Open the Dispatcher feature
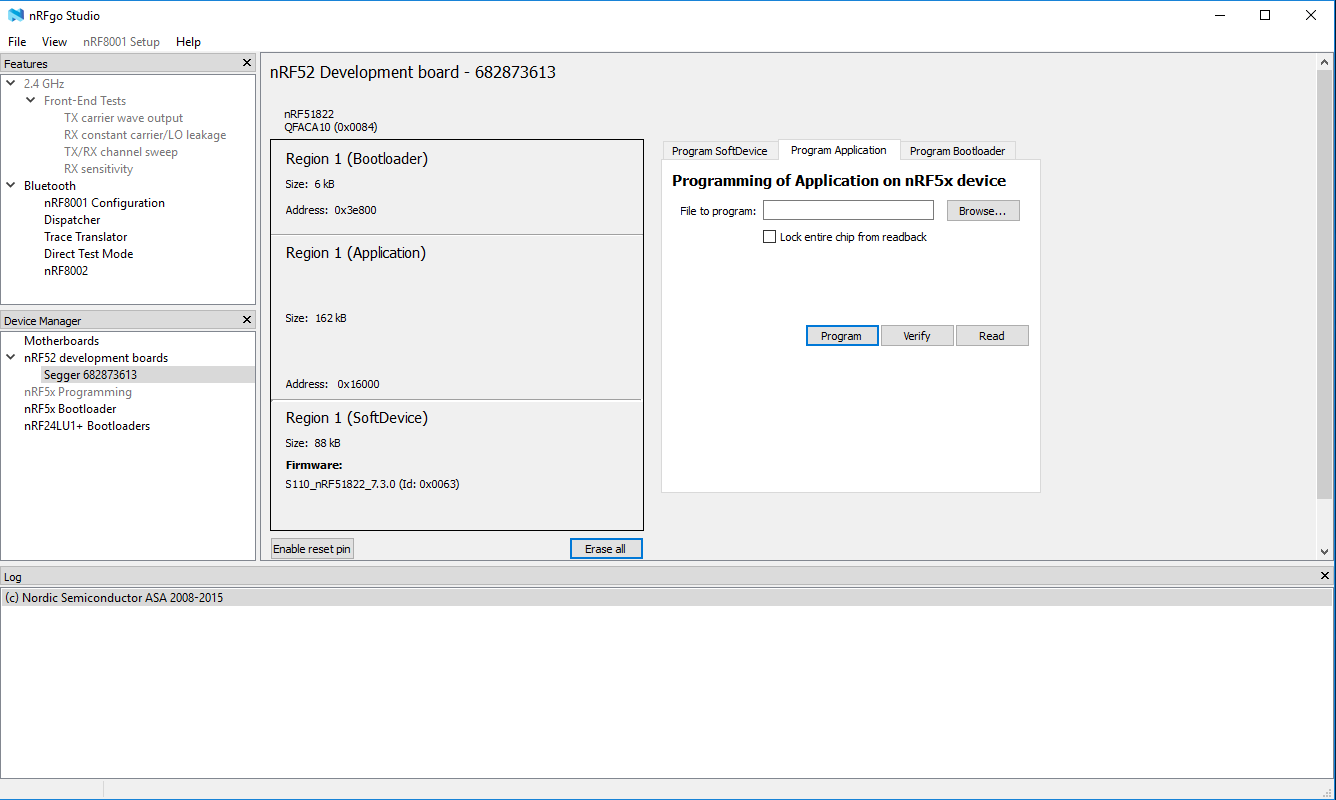 tap(72, 220)
